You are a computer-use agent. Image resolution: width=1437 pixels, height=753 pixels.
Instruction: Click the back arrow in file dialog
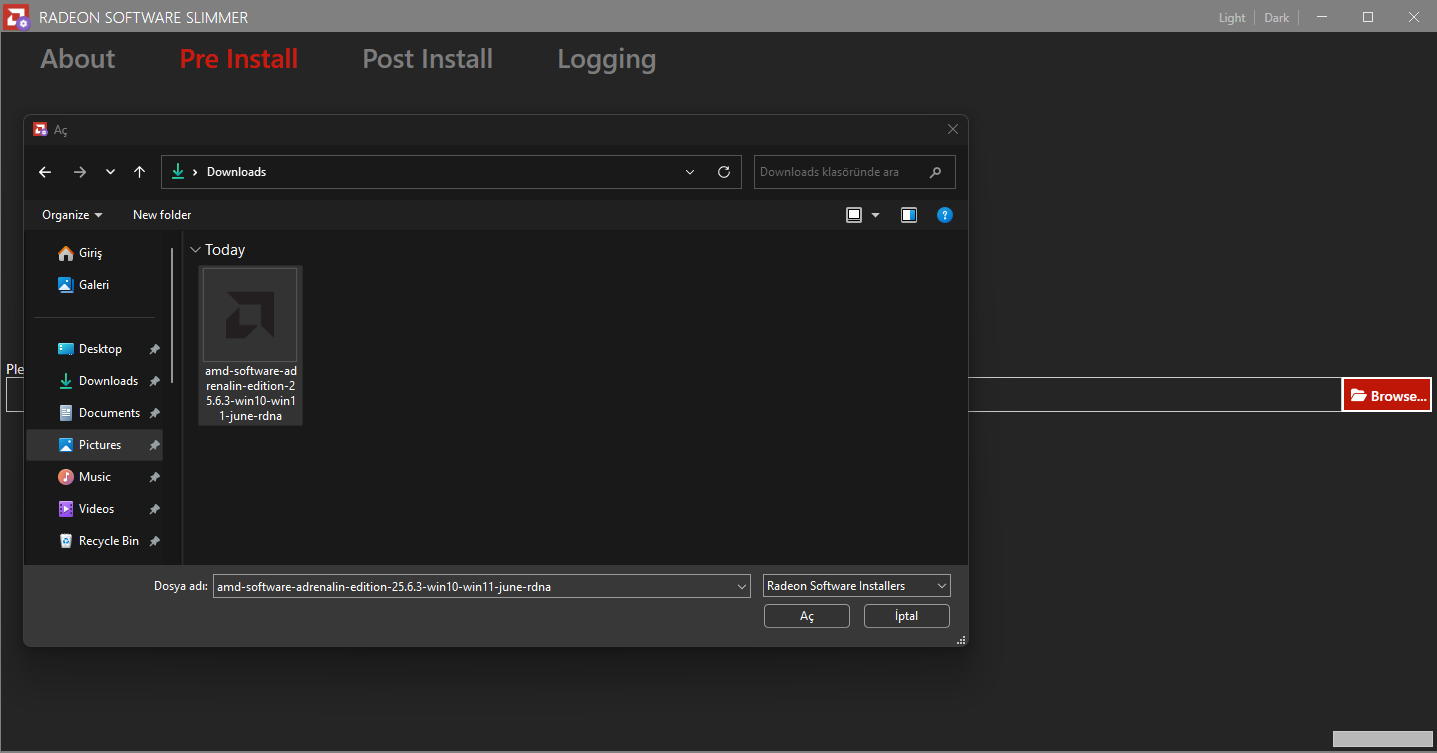pos(45,172)
